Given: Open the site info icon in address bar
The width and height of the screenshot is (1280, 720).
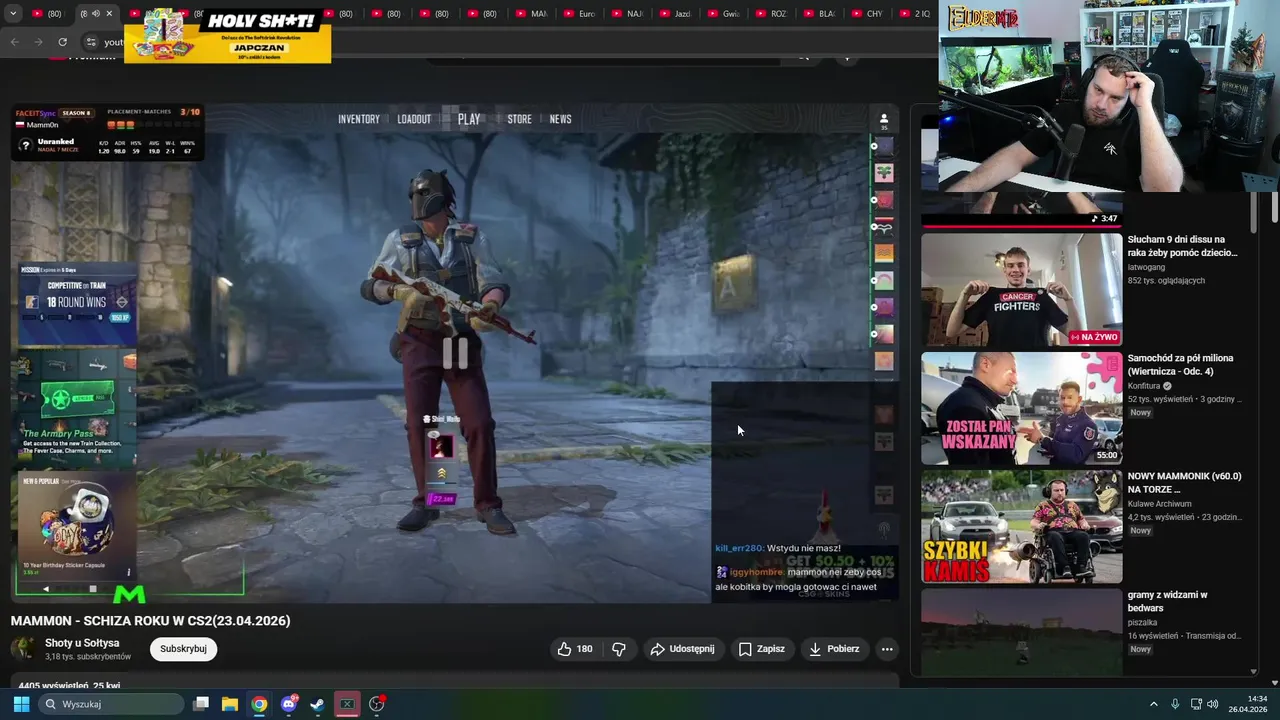Looking at the screenshot, I should click(x=91, y=42).
